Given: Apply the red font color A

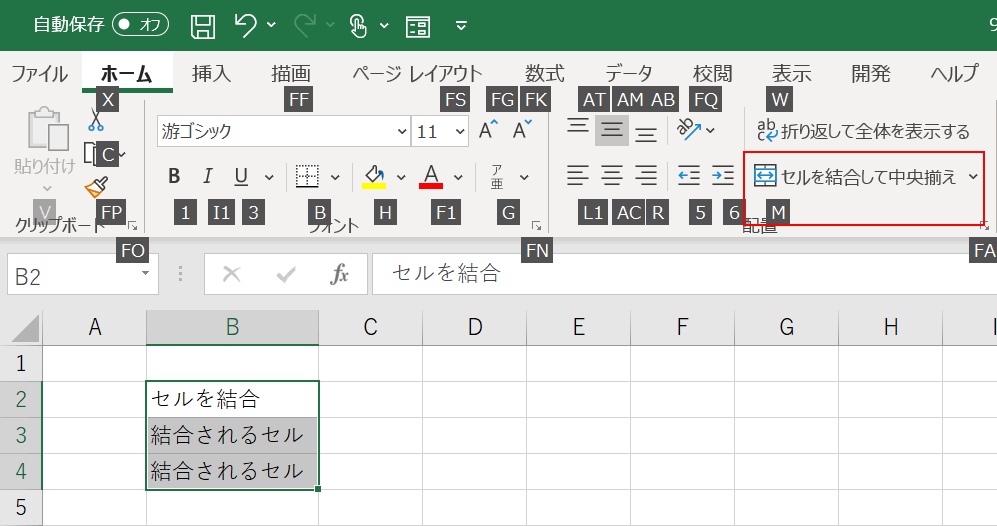Looking at the screenshot, I should click(x=431, y=177).
